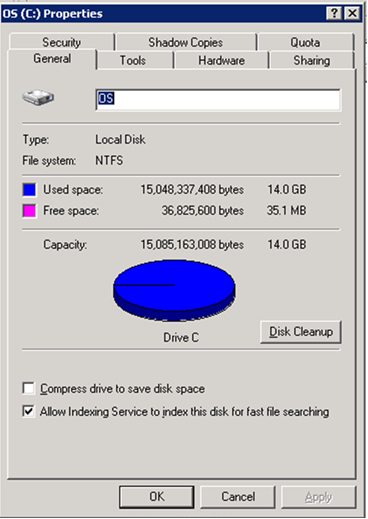Click the Apply button
This screenshot has height=519, width=368.
(x=319, y=497)
